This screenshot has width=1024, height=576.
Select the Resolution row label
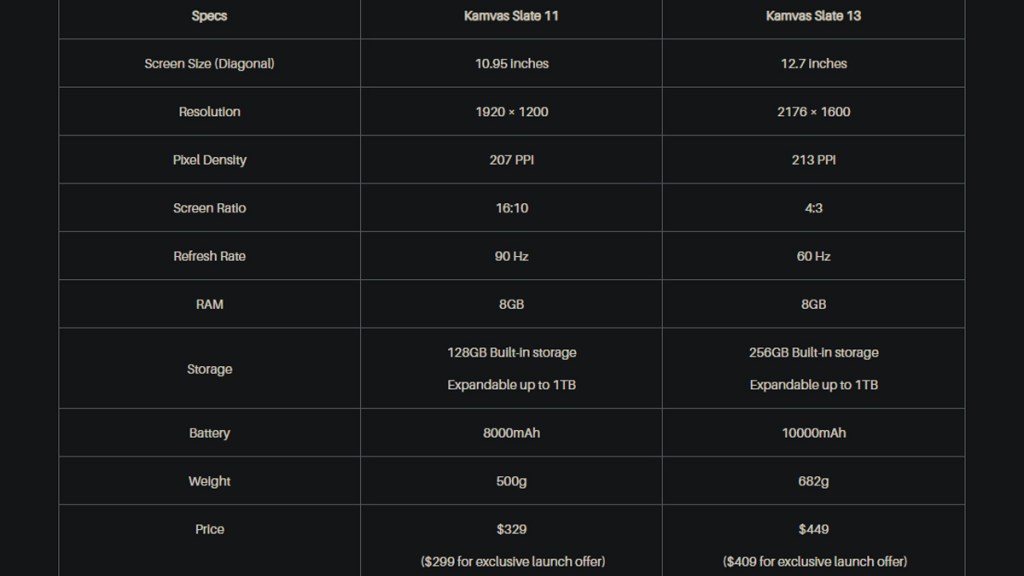tap(209, 112)
